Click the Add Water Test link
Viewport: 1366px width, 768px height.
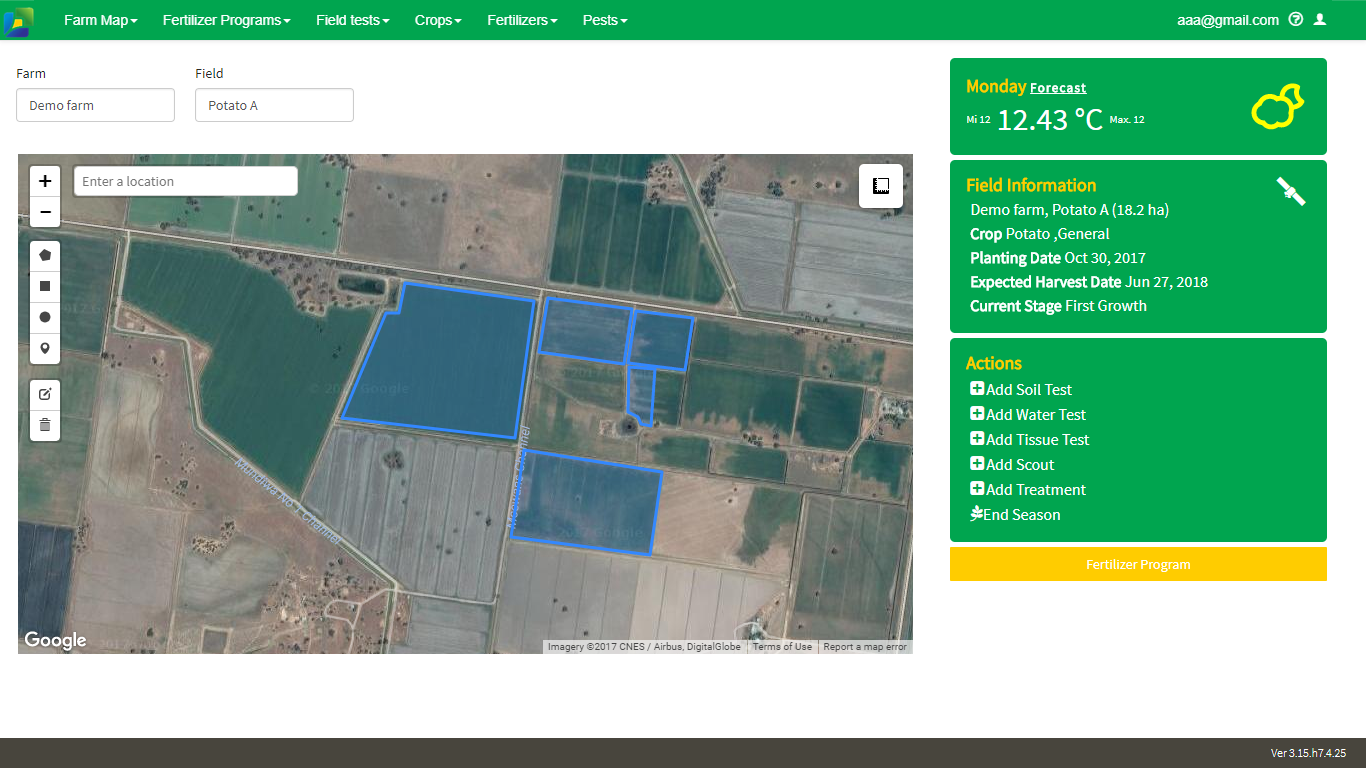(x=1036, y=415)
